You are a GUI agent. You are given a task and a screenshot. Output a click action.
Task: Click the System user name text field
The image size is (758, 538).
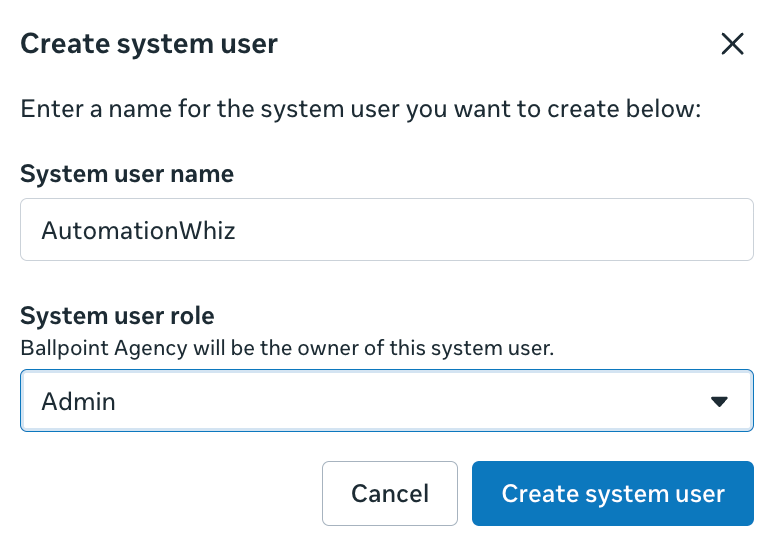387,230
